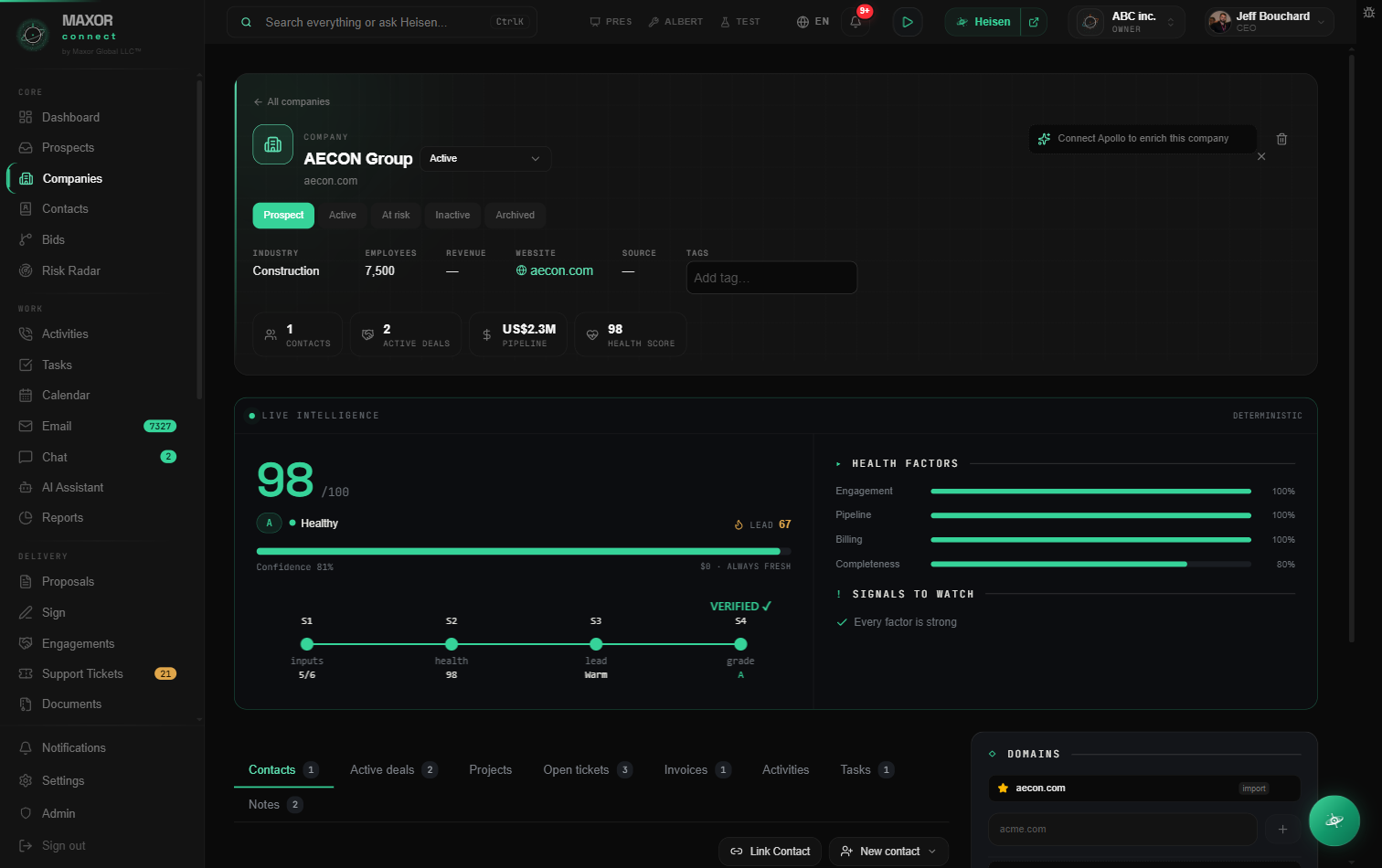The width and height of the screenshot is (1382, 868).
Task: Open Support Tickets
Action: click(96, 673)
